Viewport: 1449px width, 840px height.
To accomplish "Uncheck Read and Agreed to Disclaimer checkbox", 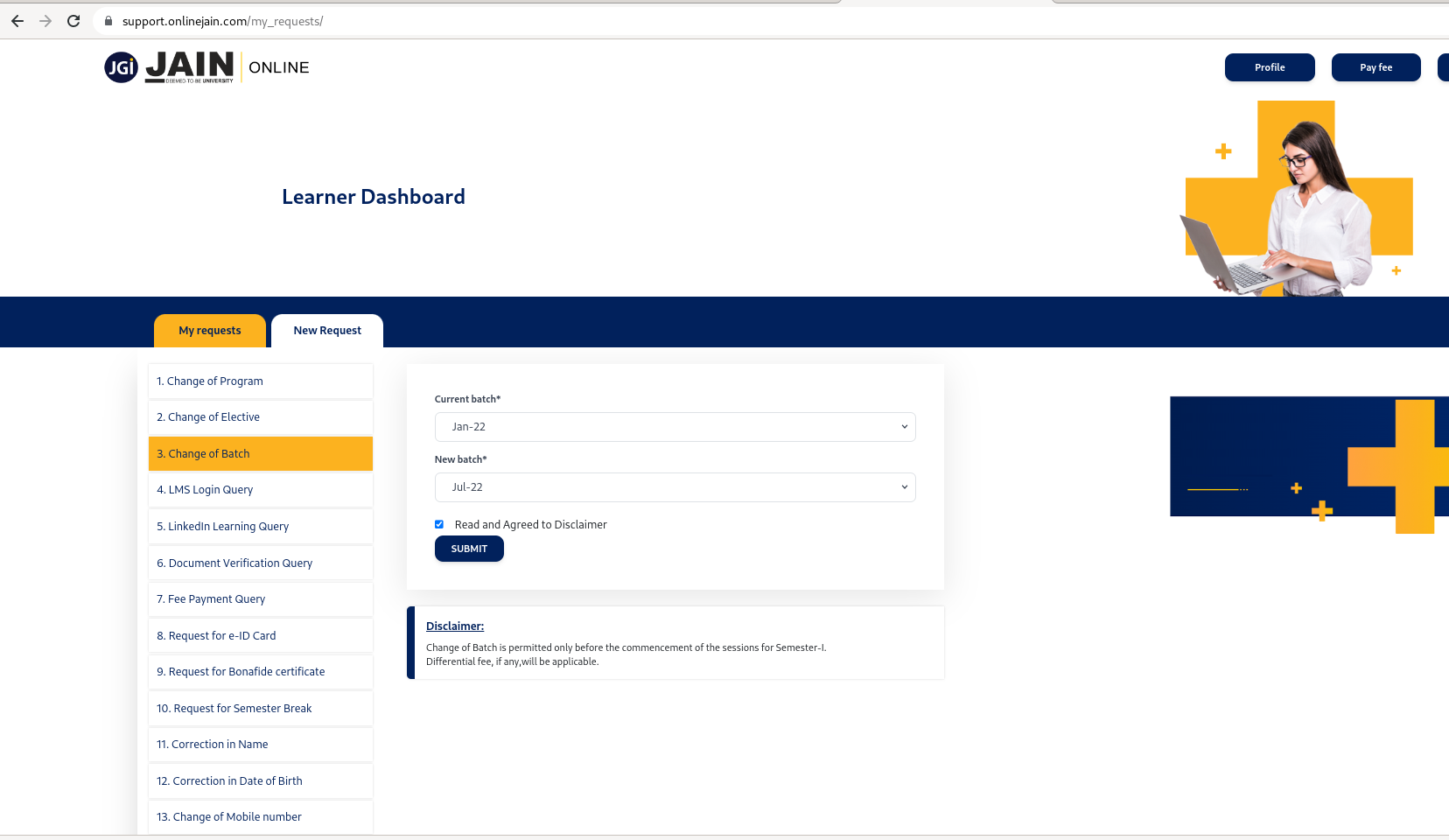I will pyautogui.click(x=439, y=525).
